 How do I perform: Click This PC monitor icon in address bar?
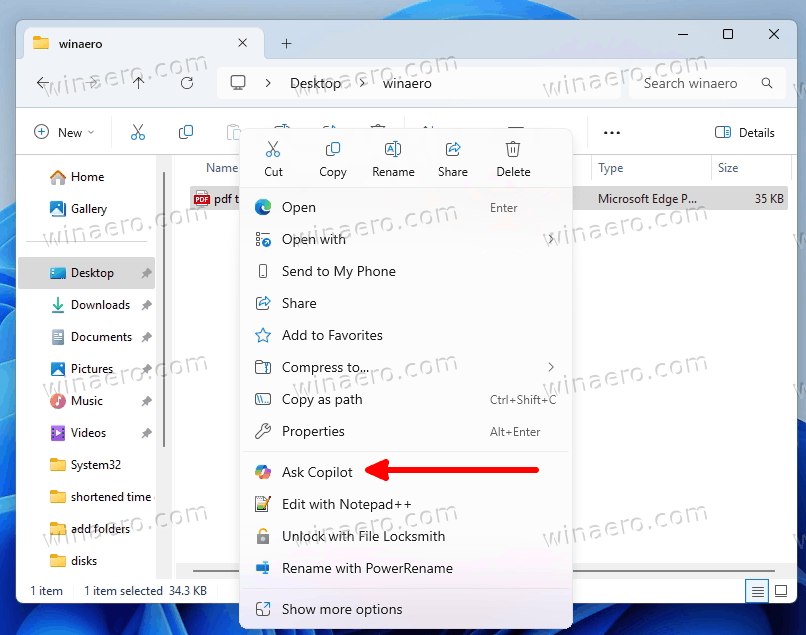238,83
